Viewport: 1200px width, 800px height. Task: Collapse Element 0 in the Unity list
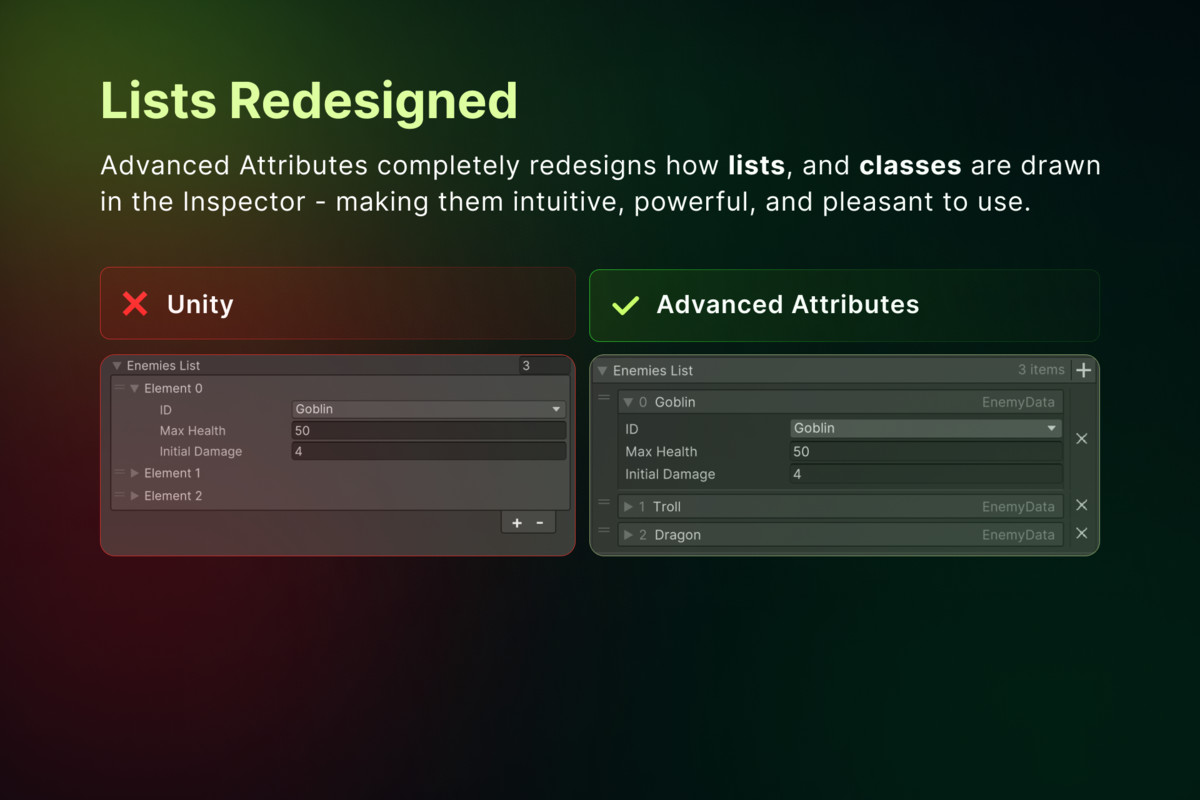coord(135,389)
